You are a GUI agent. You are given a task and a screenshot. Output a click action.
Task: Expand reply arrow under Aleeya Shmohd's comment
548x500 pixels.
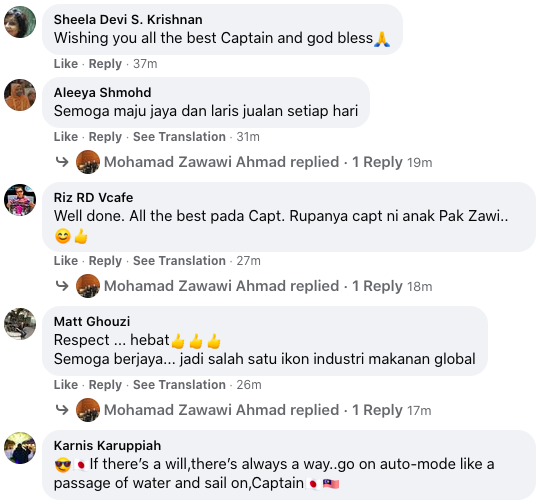click(62, 162)
